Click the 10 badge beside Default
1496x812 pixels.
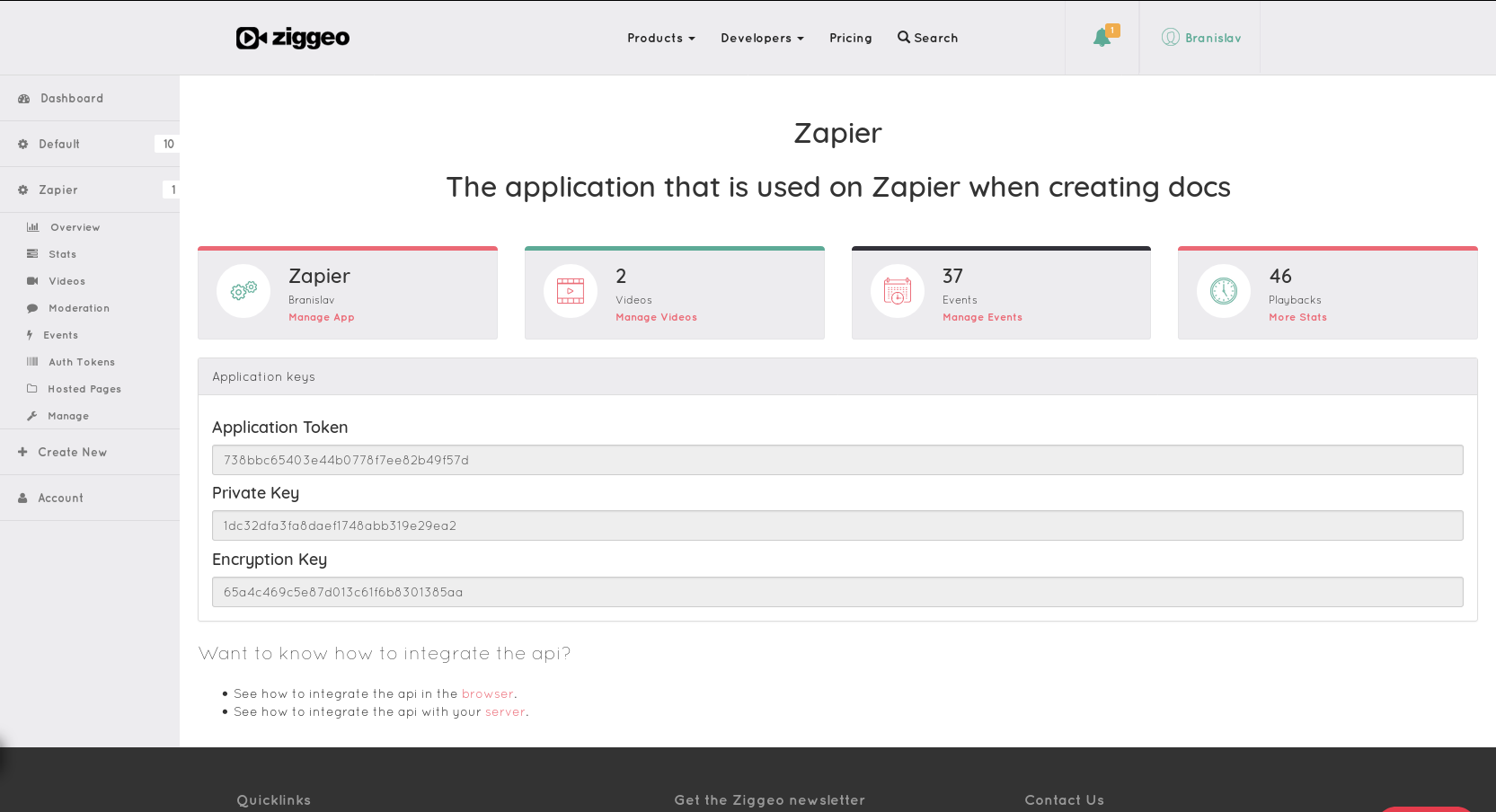pyautogui.click(x=168, y=144)
